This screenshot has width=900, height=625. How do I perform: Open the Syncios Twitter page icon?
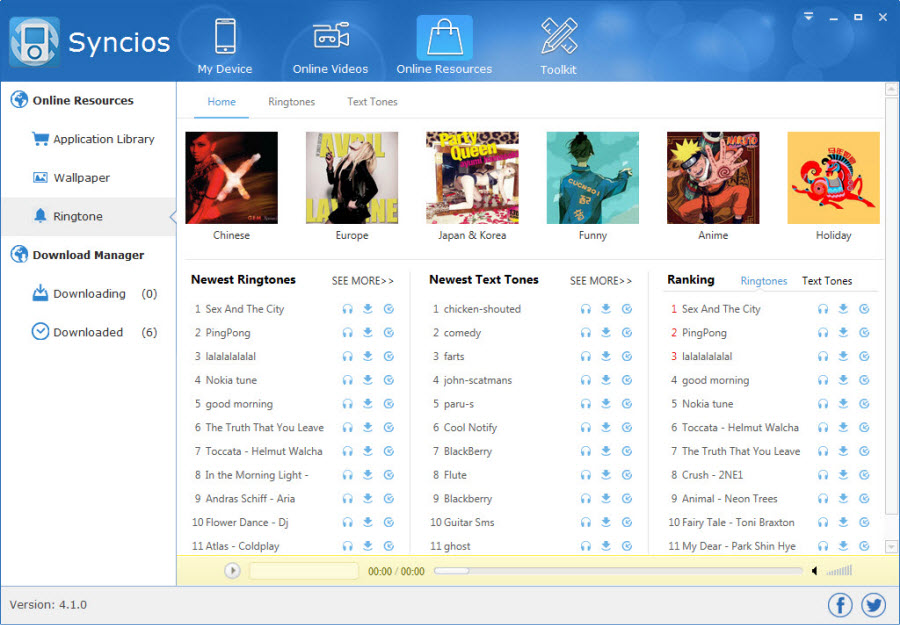point(873,605)
